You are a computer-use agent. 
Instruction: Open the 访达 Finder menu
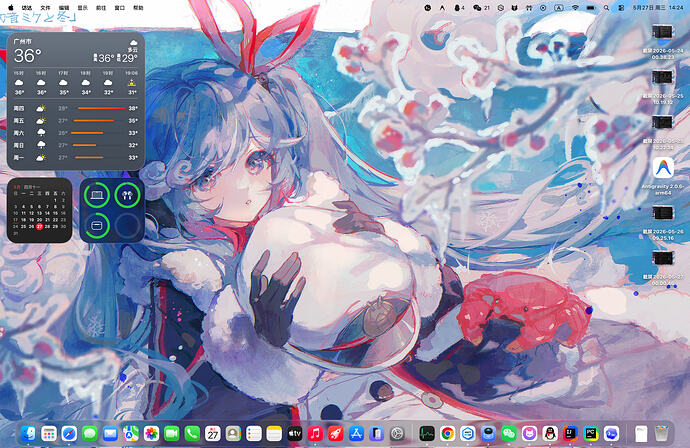(x=27, y=7)
